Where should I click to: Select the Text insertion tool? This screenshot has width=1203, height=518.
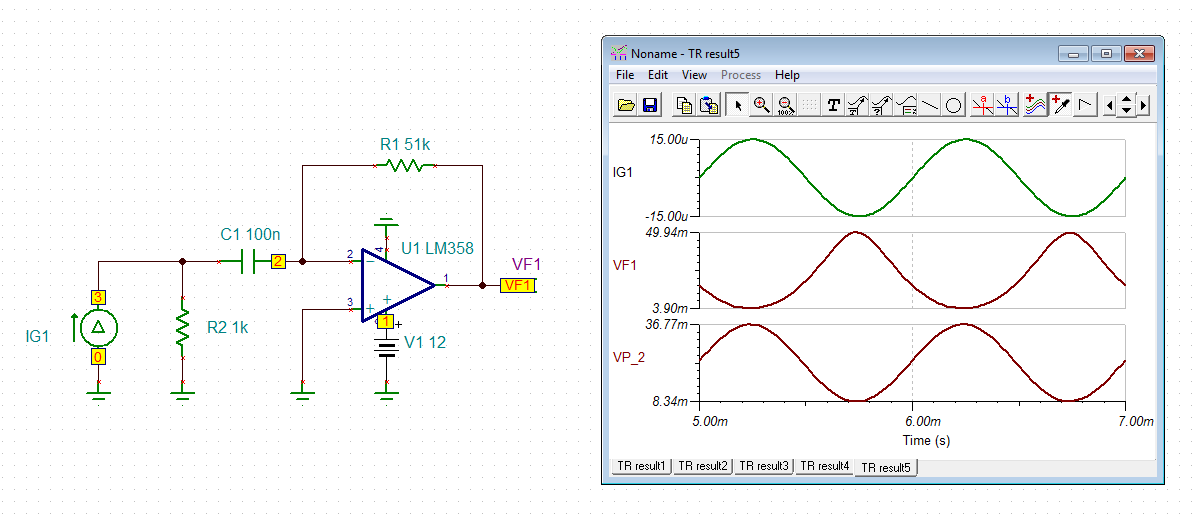833,105
